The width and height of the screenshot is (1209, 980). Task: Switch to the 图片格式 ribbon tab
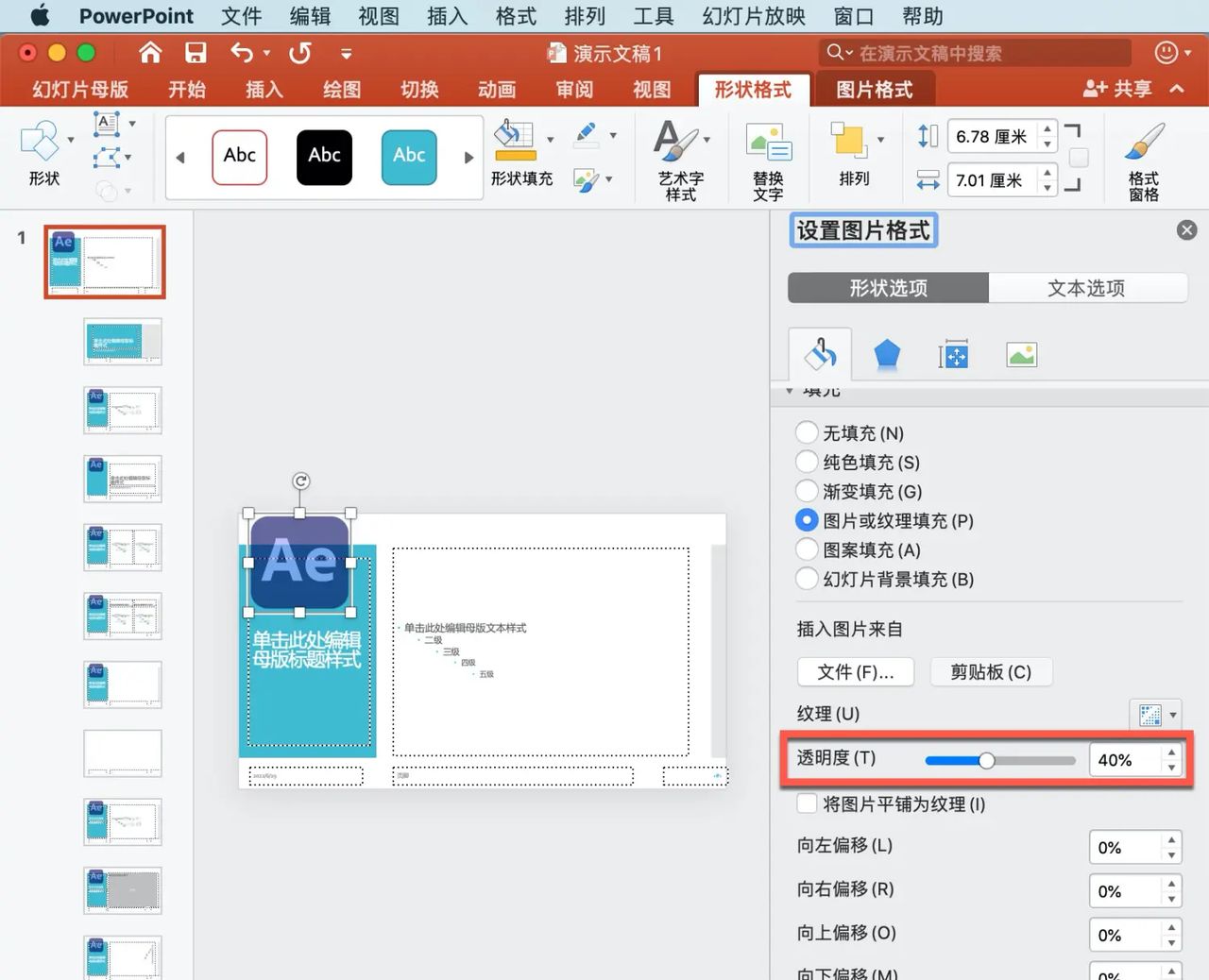click(x=875, y=88)
